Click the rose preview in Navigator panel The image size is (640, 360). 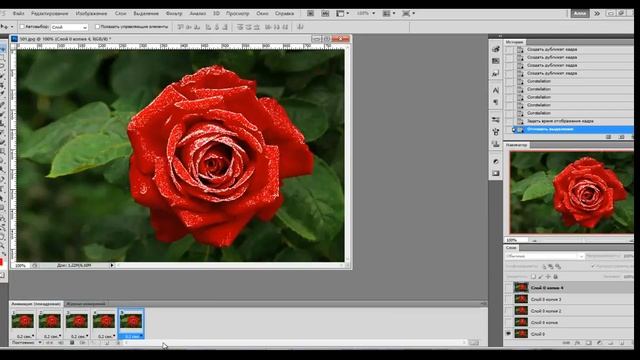tap(572, 192)
